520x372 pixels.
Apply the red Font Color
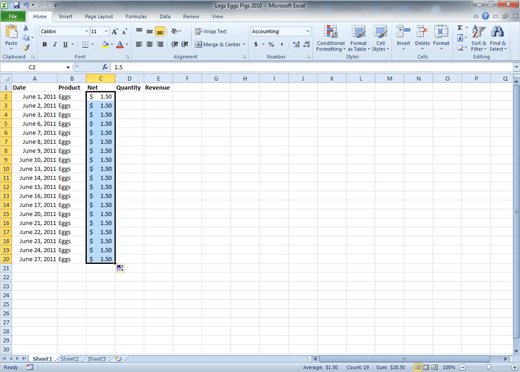(x=120, y=44)
